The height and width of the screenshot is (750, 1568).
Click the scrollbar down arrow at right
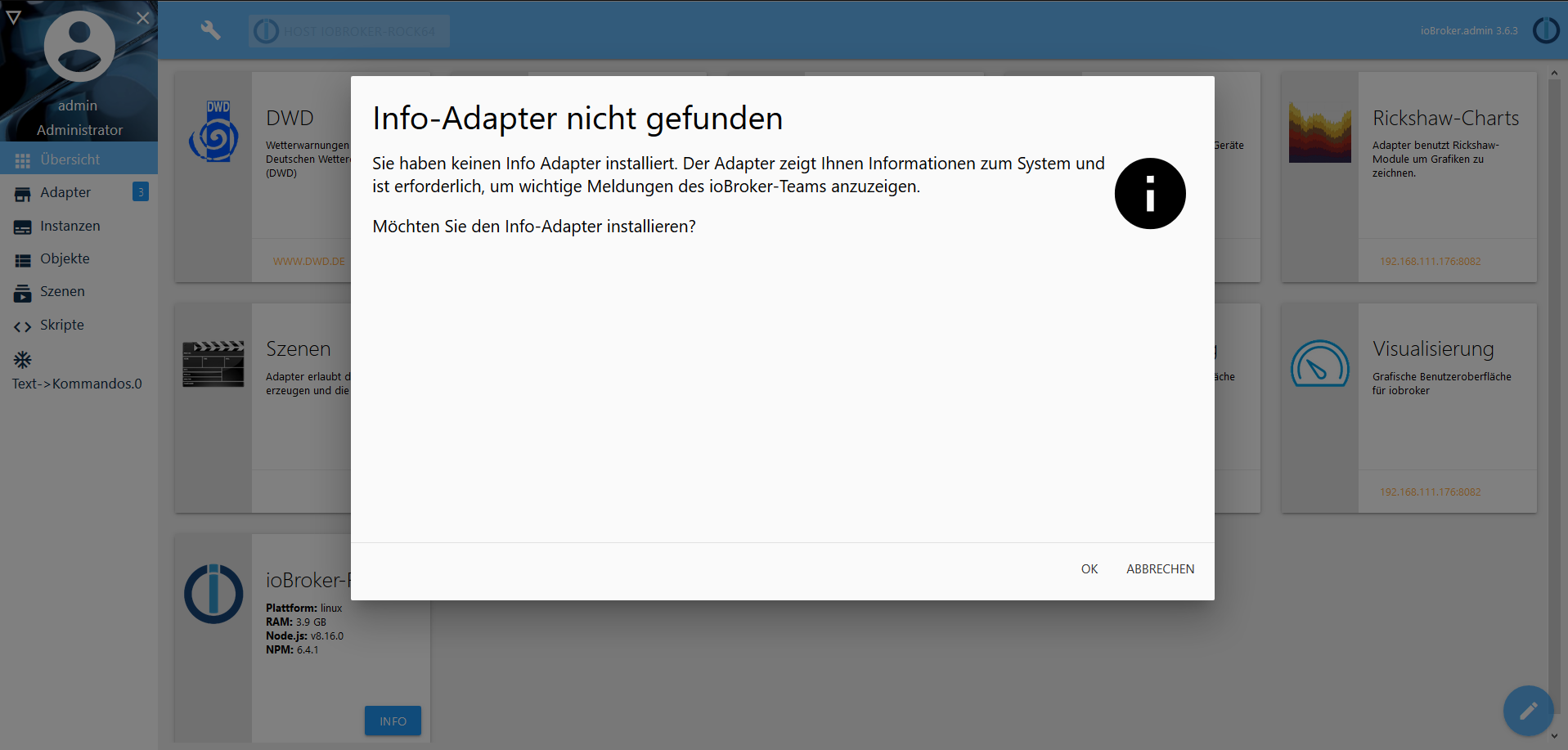pos(1554,736)
